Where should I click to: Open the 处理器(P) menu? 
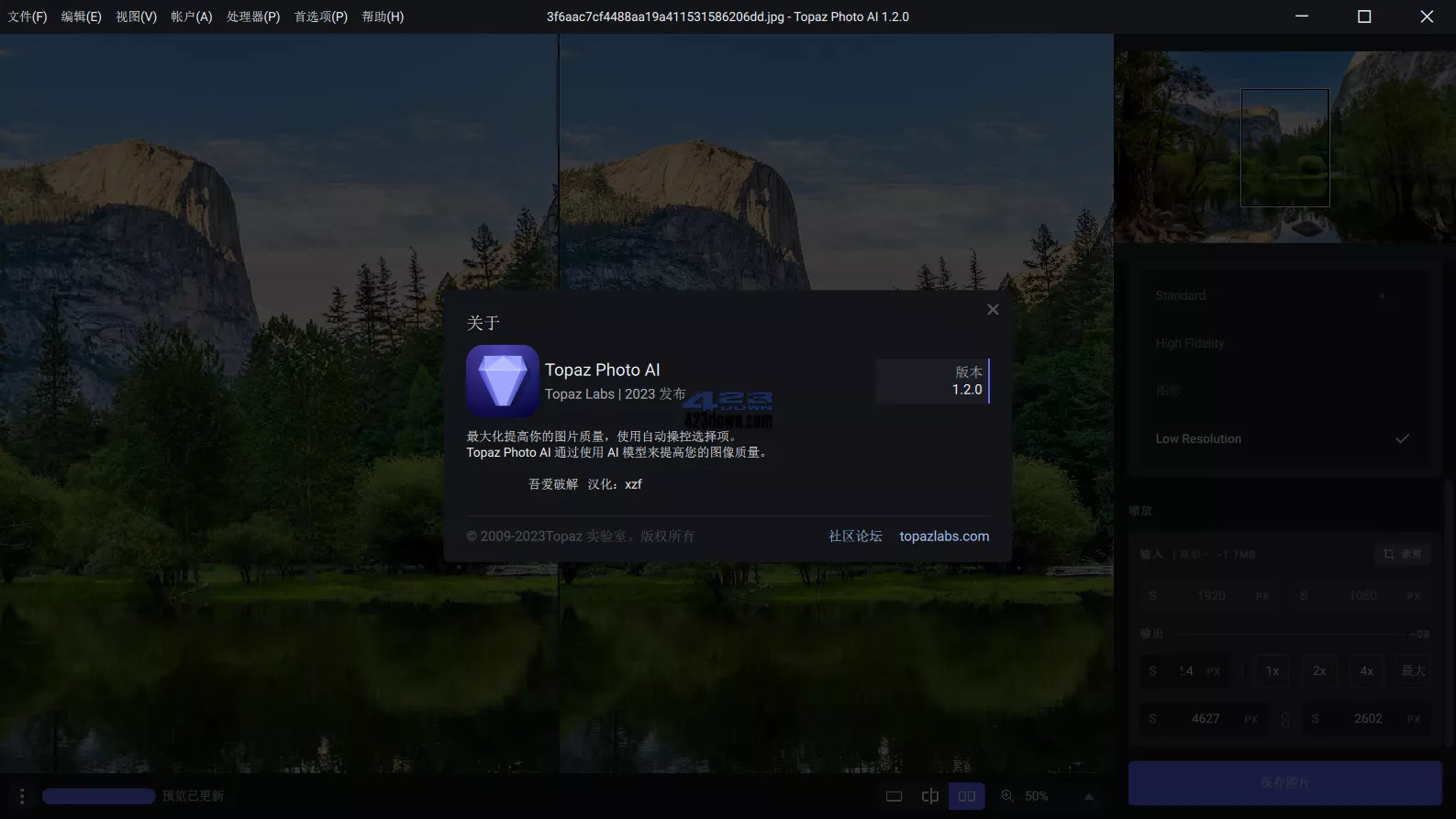tap(253, 17)
